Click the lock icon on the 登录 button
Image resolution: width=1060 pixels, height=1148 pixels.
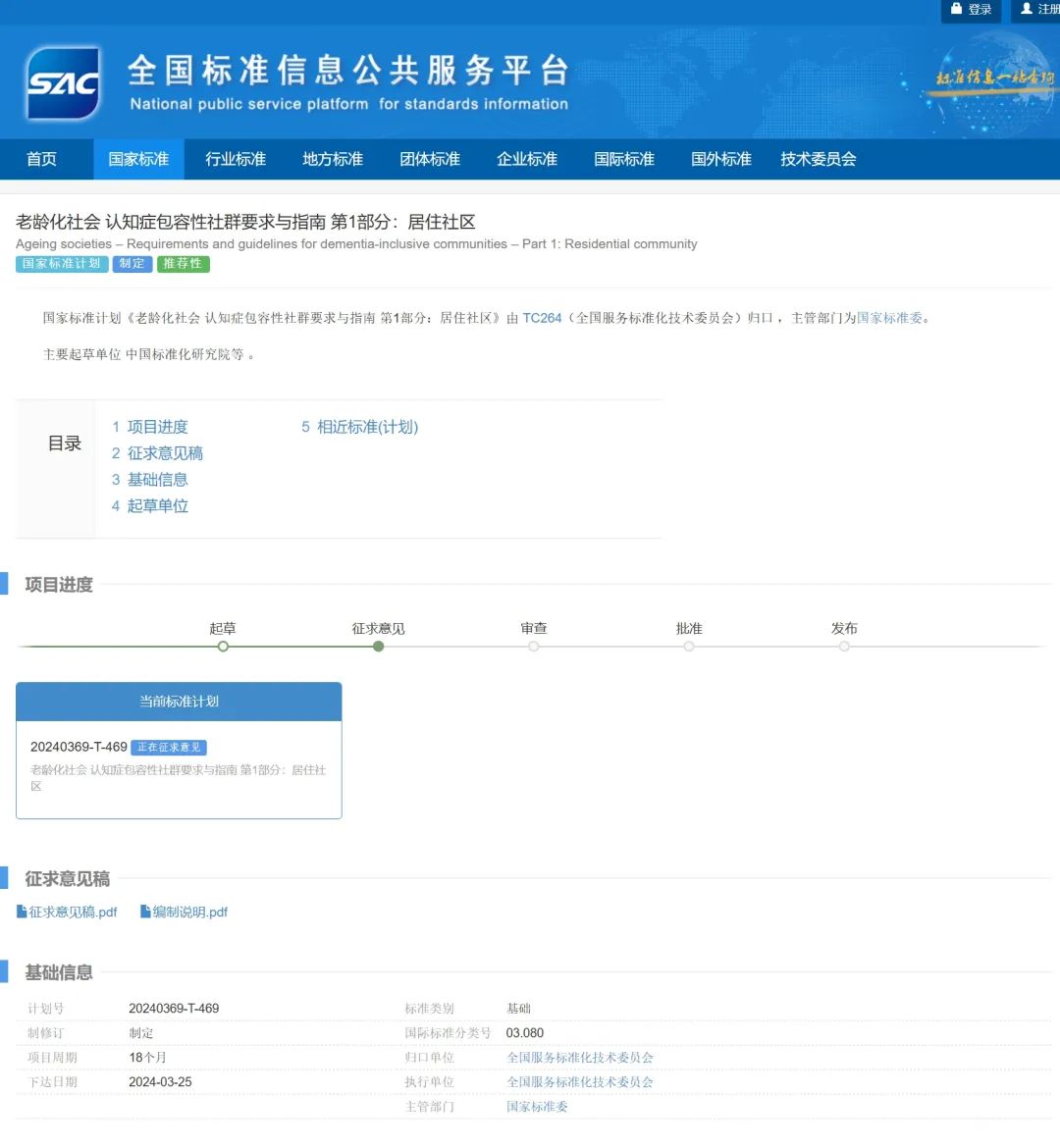tap(957, 11)
